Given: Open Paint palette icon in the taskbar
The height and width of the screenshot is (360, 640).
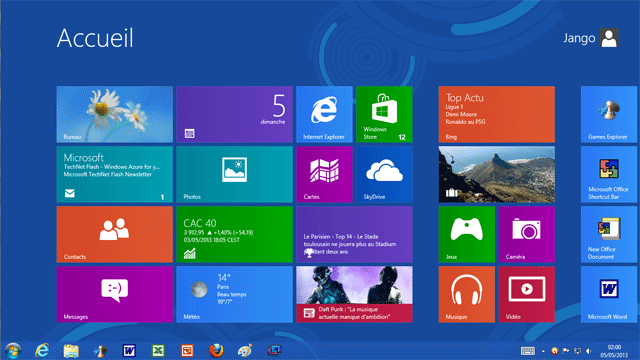Looking at the screenshot, I should 245,351.
